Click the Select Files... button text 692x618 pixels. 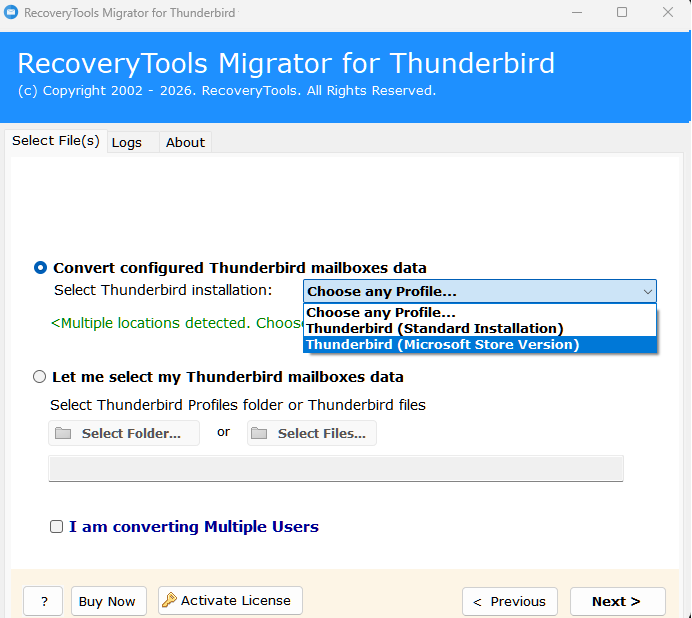coord(322,433)
